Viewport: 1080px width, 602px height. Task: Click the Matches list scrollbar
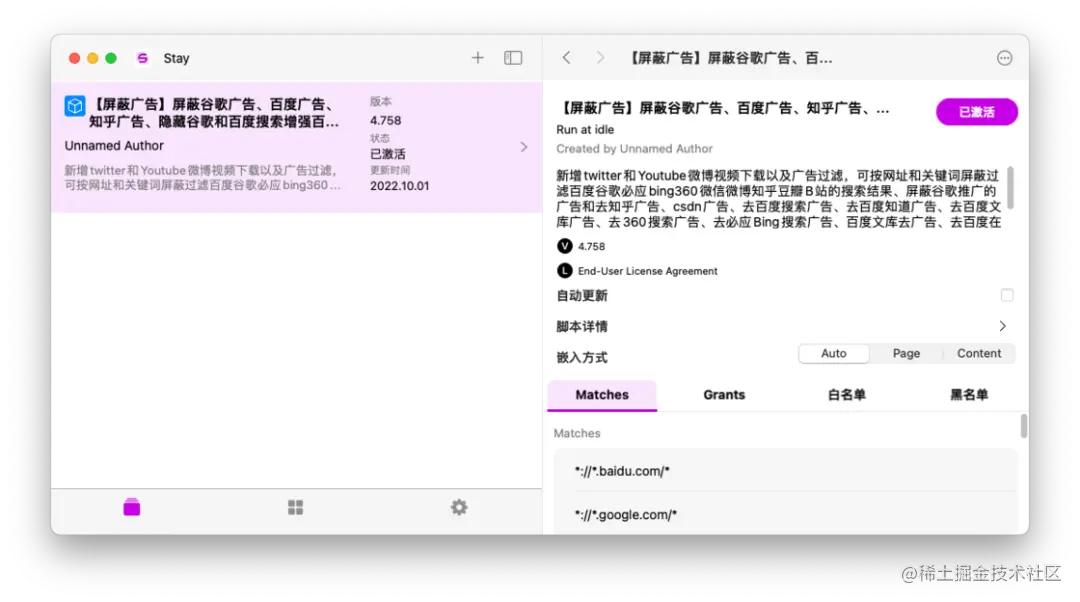point(1024,426)
